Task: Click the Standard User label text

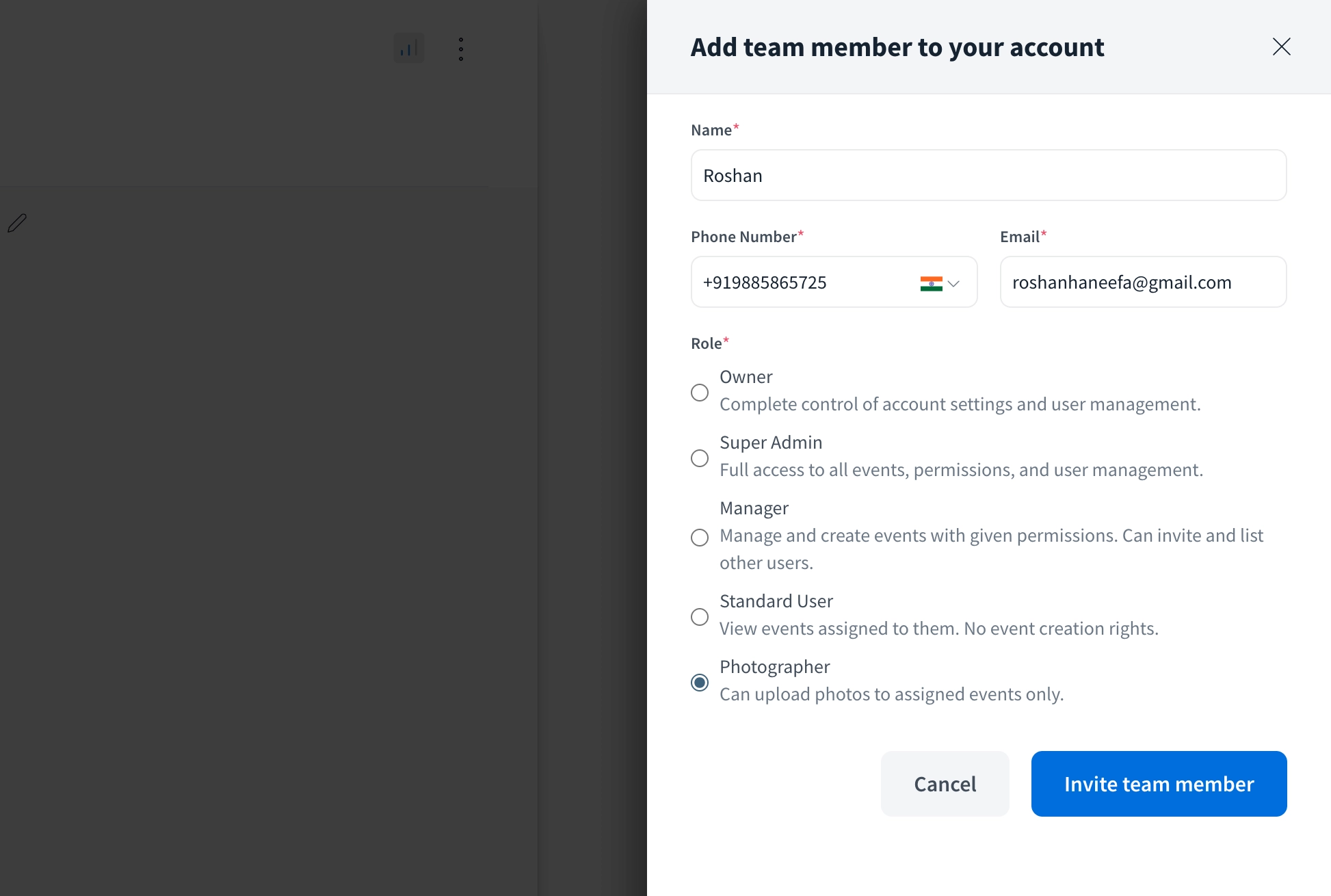Action: point(776,601)
